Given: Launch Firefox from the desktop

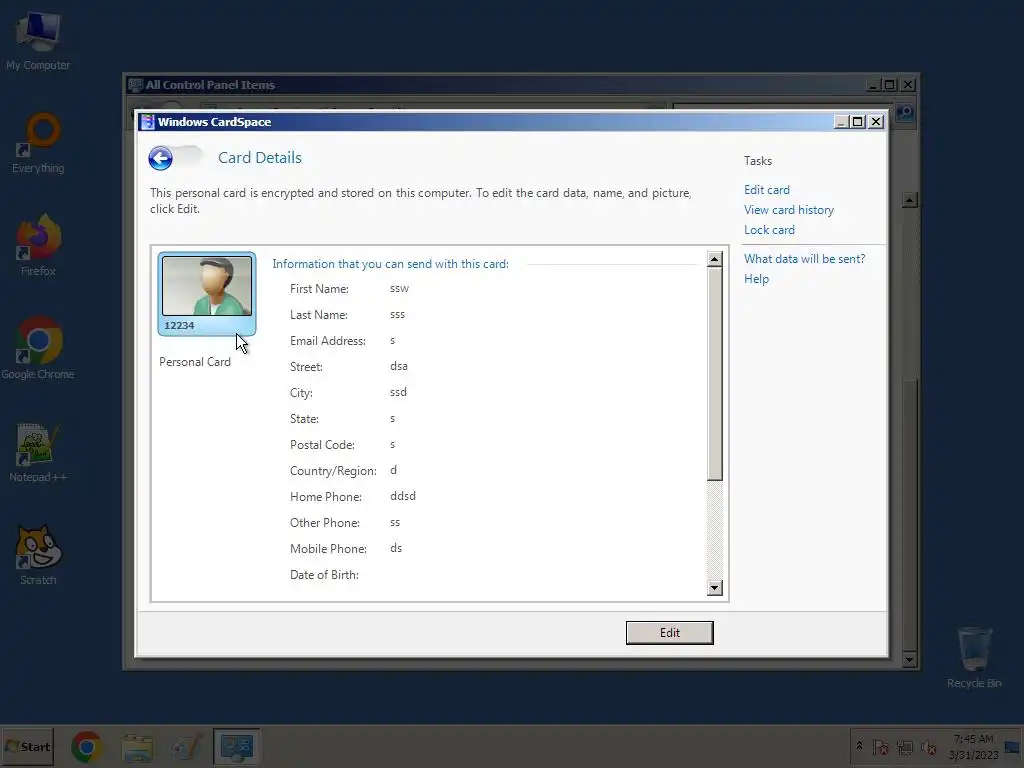Looking at the screenshot, I should [38, 246].
